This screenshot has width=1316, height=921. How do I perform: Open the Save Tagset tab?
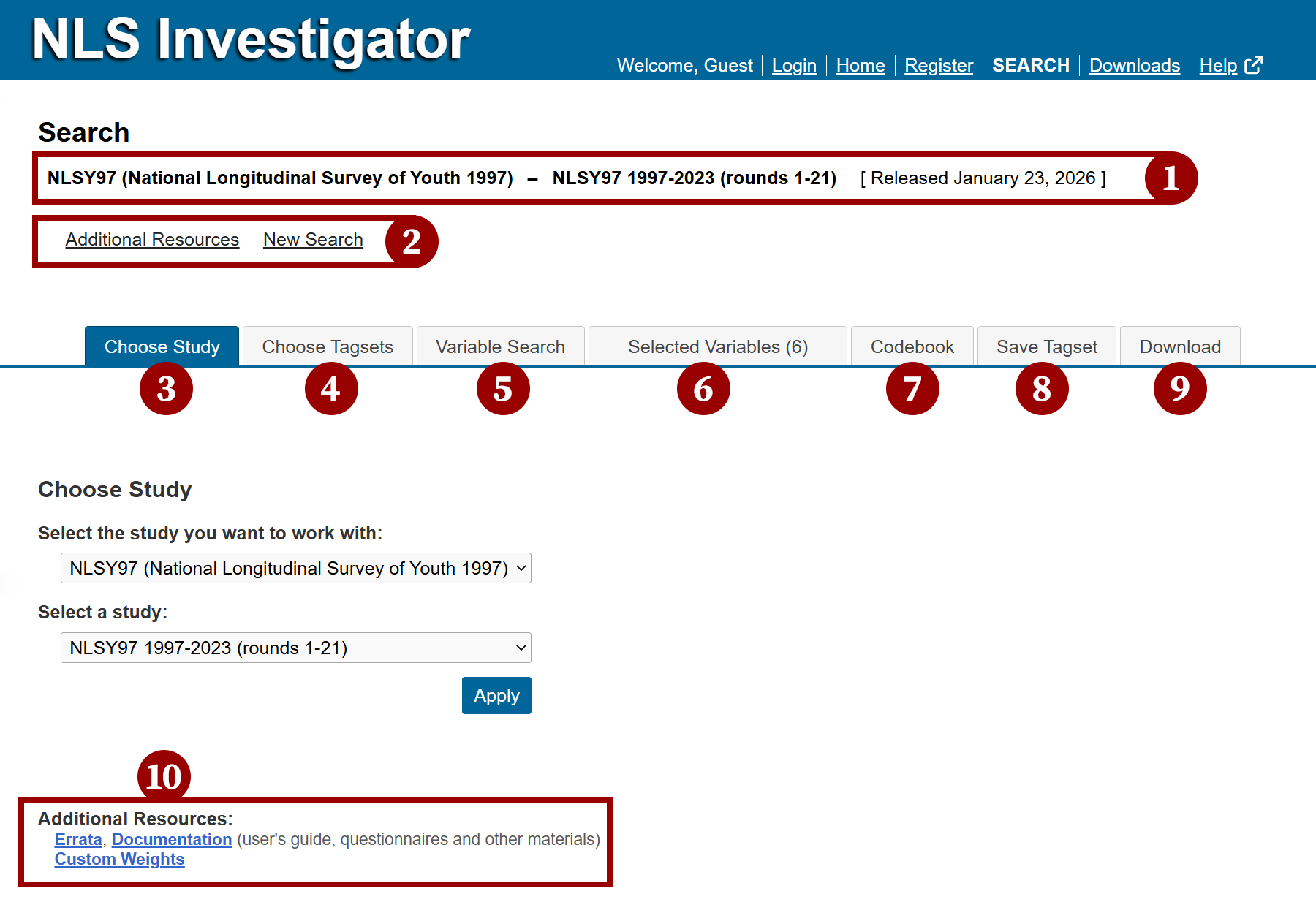1047,346
